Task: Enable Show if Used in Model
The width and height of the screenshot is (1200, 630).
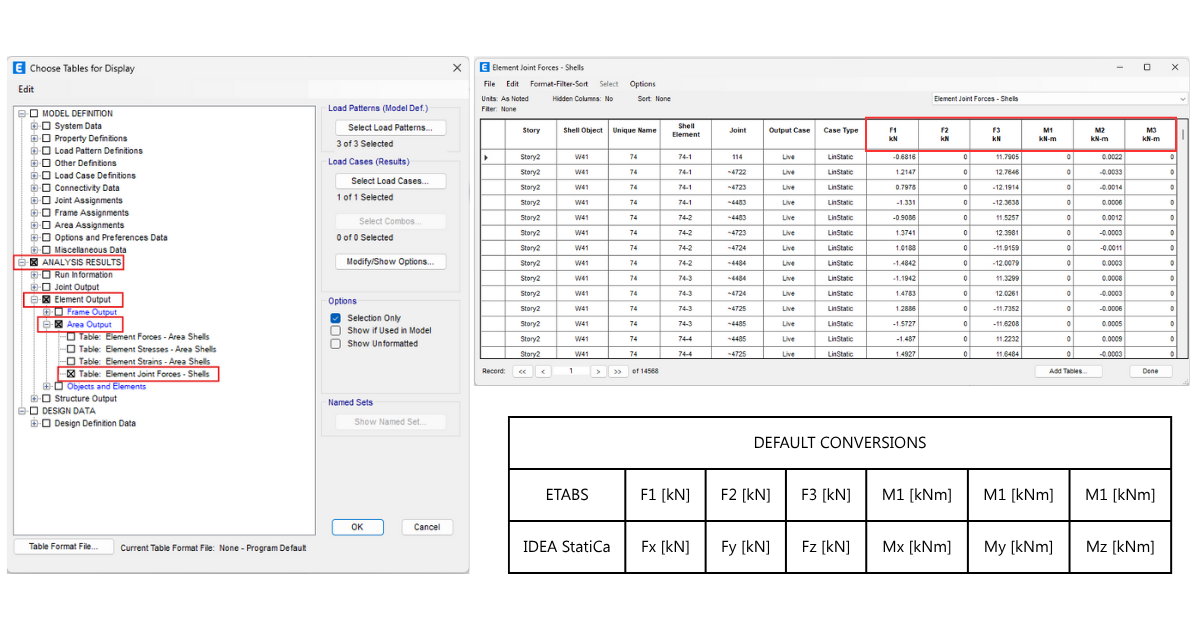Action: (336, 331)
